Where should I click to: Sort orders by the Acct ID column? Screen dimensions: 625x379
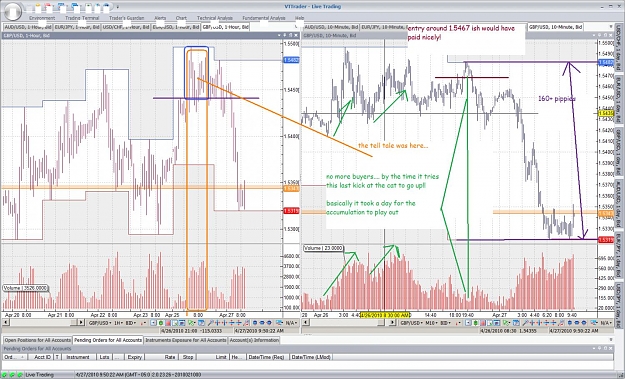coord(41,357)
